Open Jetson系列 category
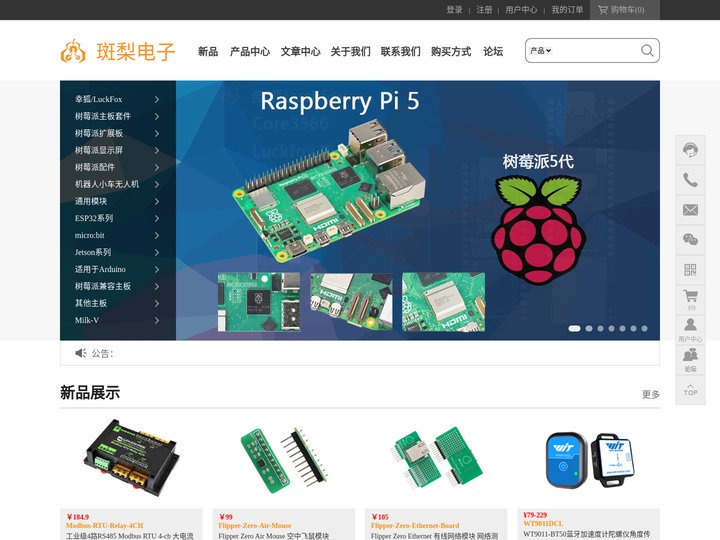Screen dimensions: 720x540 93,252
